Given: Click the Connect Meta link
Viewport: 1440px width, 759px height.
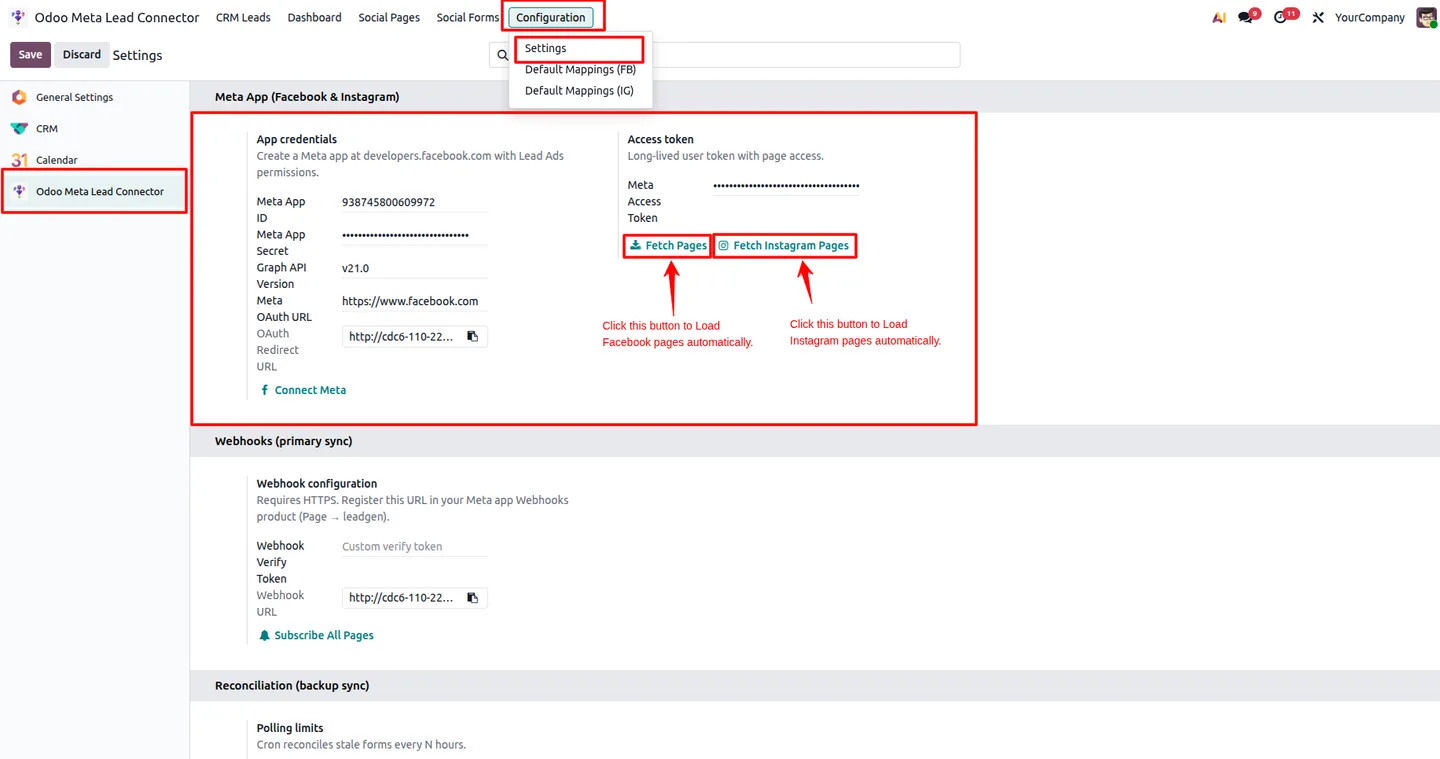Looking at the screenshot, I should [303, 390].
